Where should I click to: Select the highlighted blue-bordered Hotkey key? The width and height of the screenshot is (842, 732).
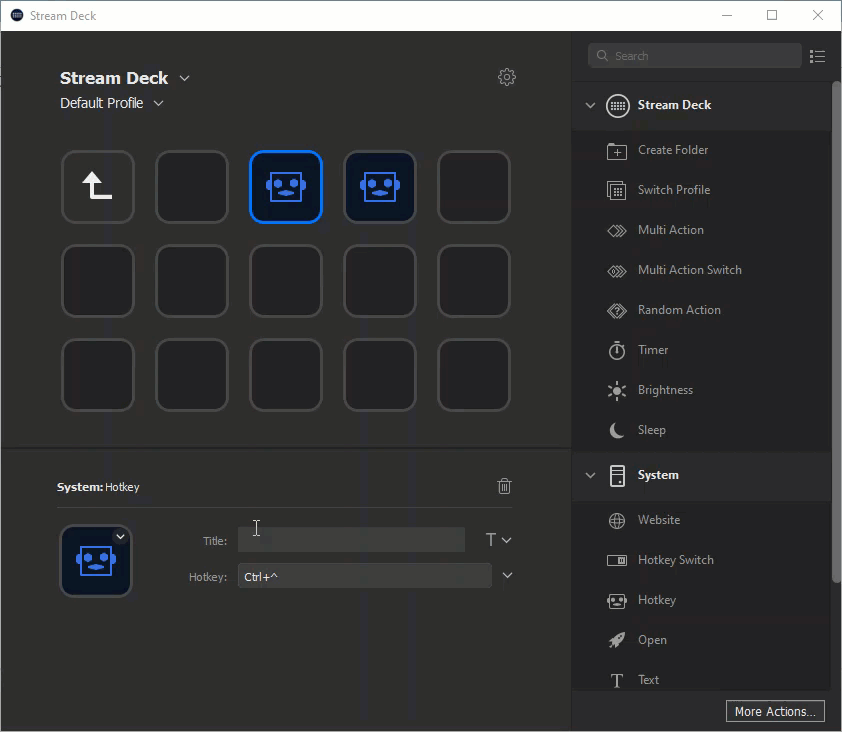286,186
